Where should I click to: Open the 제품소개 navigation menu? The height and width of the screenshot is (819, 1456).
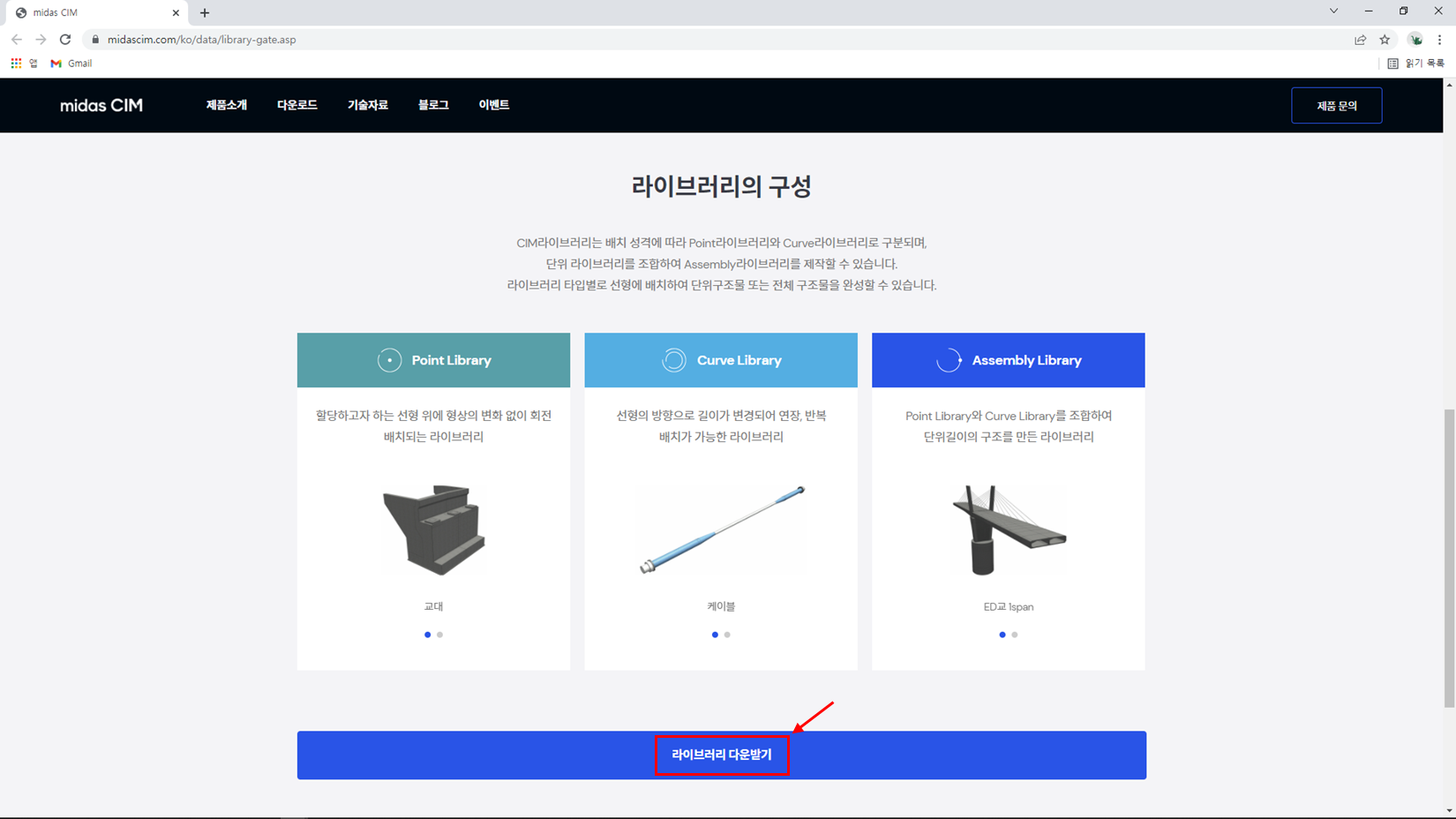pyautogui.click(x=227, y=105)
